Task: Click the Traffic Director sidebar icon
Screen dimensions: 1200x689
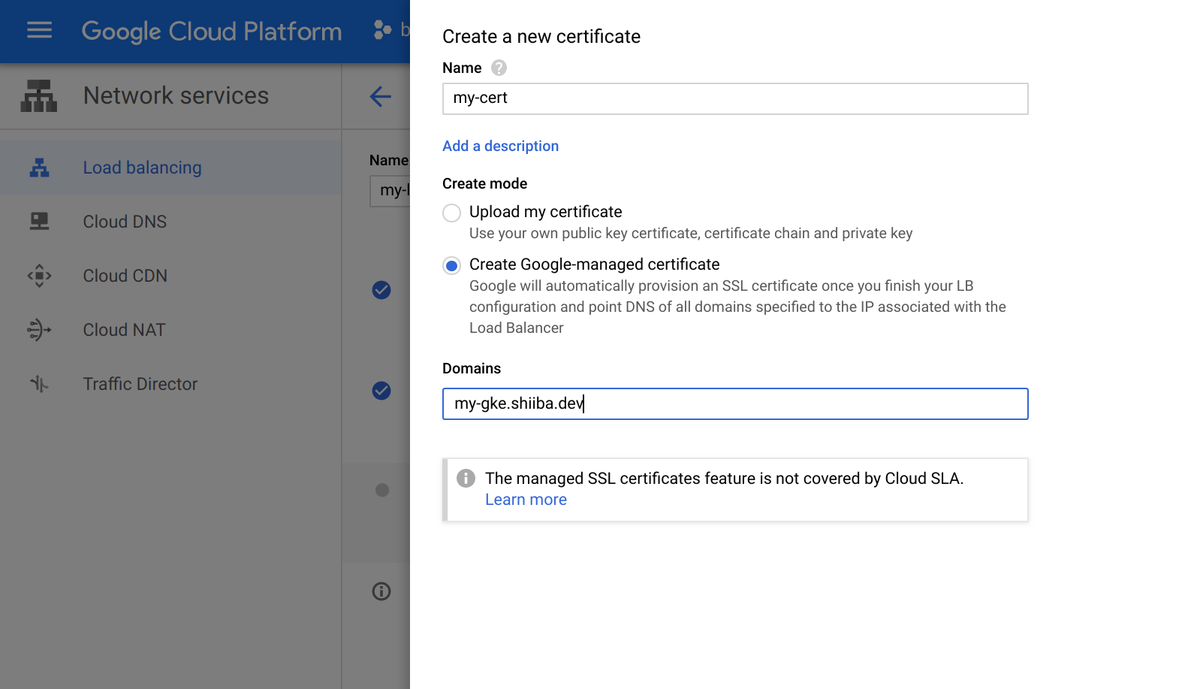Action: (x=39, y=384)
